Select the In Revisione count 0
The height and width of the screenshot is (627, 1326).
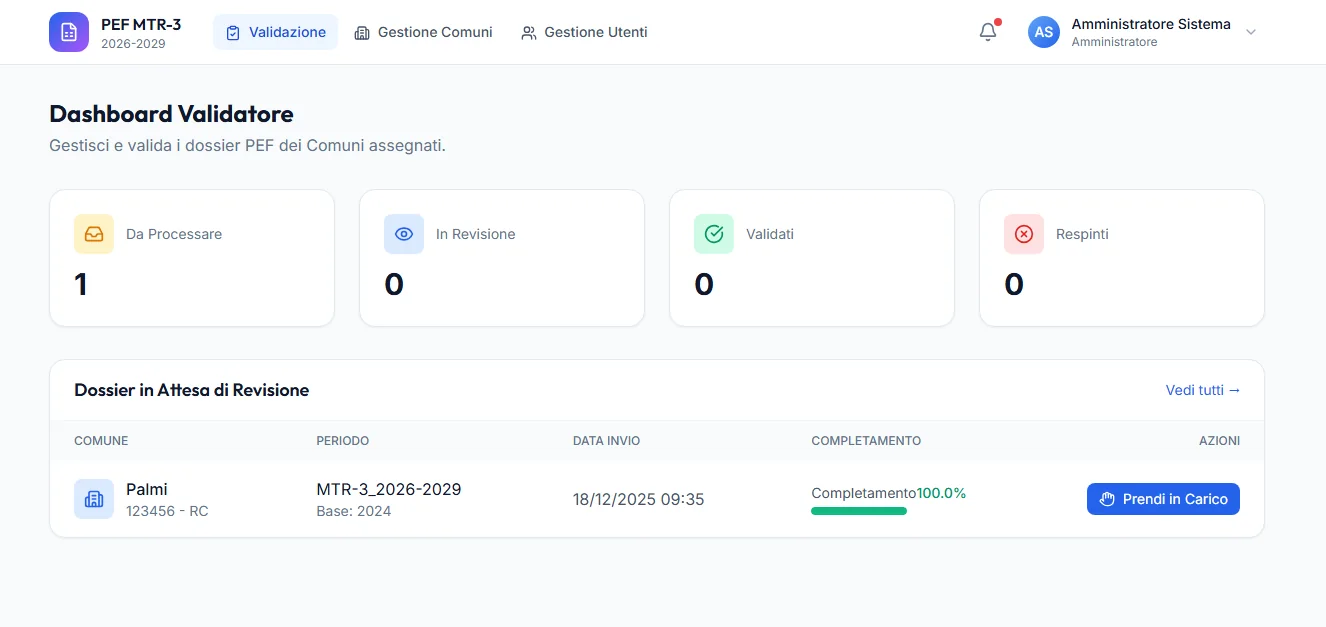tap(394, 285)
